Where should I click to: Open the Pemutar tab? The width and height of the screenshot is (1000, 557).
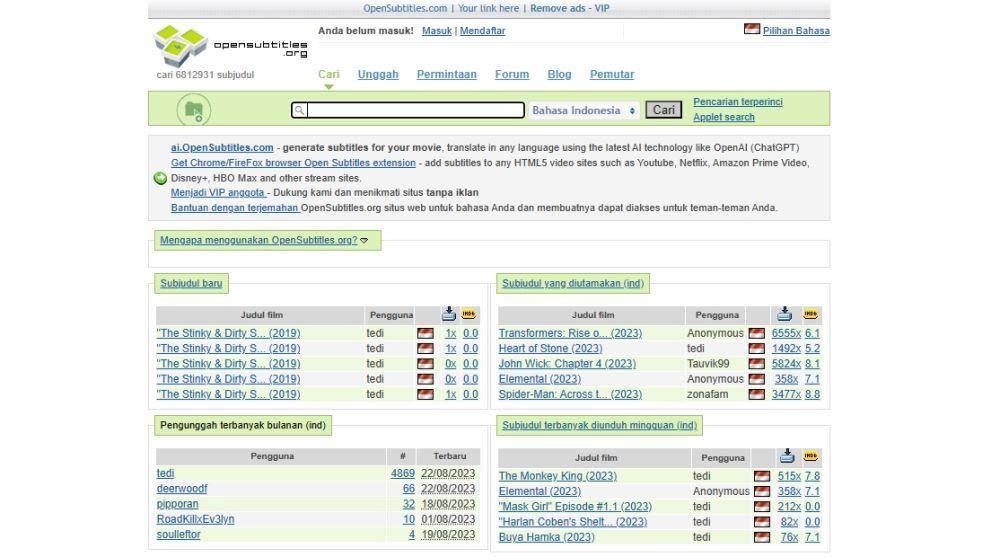point(612,74)
